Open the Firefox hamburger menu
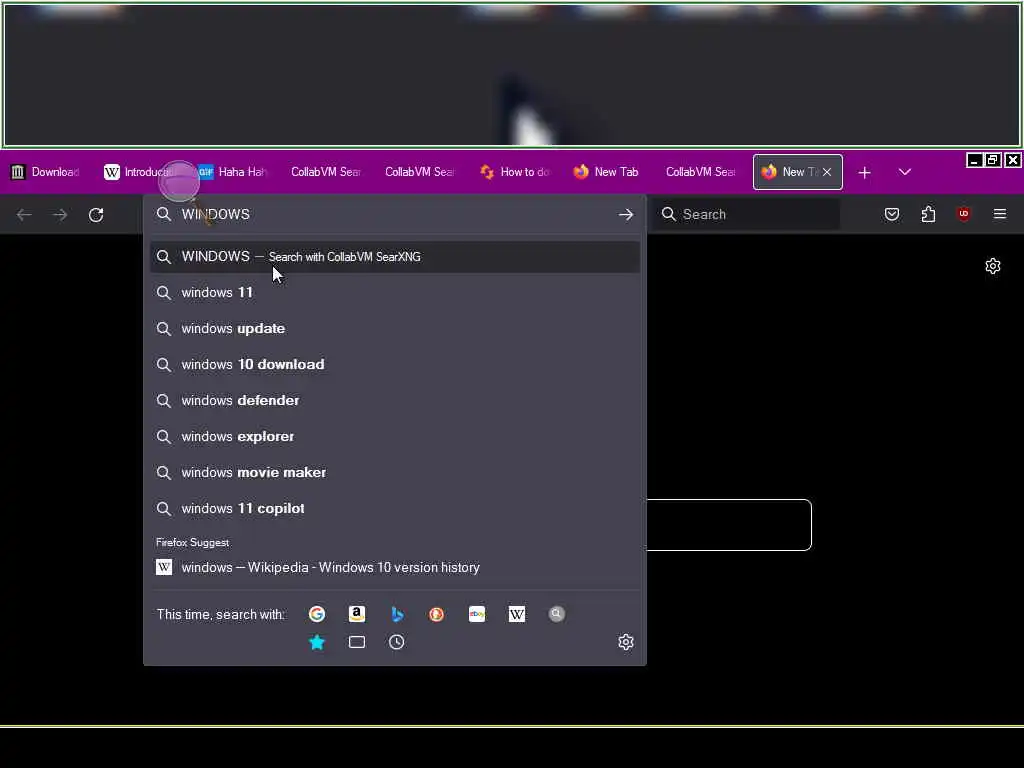 1000,214
